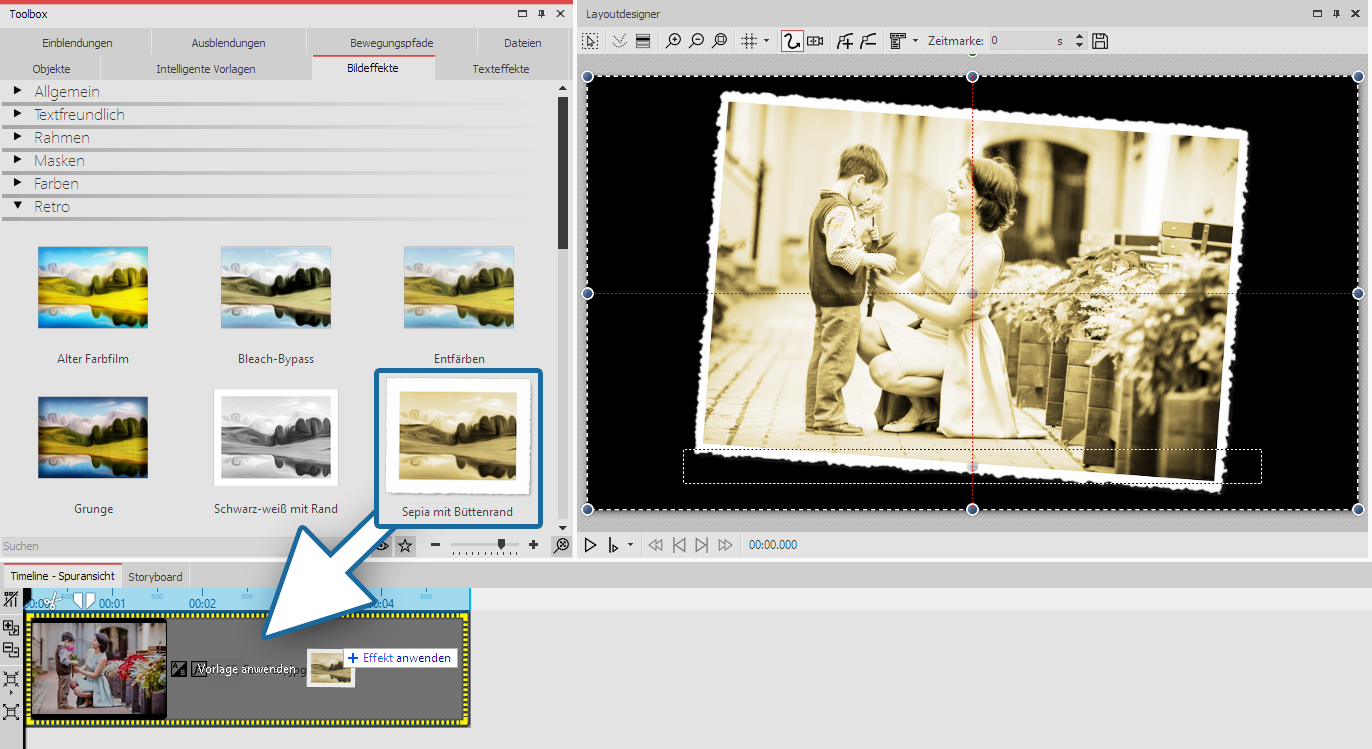Screen dimensions: 1372x749
Task: Click the zoom out magnifier in Layoutdesigner
Action: pyautogui.click(x=696, y=41)
